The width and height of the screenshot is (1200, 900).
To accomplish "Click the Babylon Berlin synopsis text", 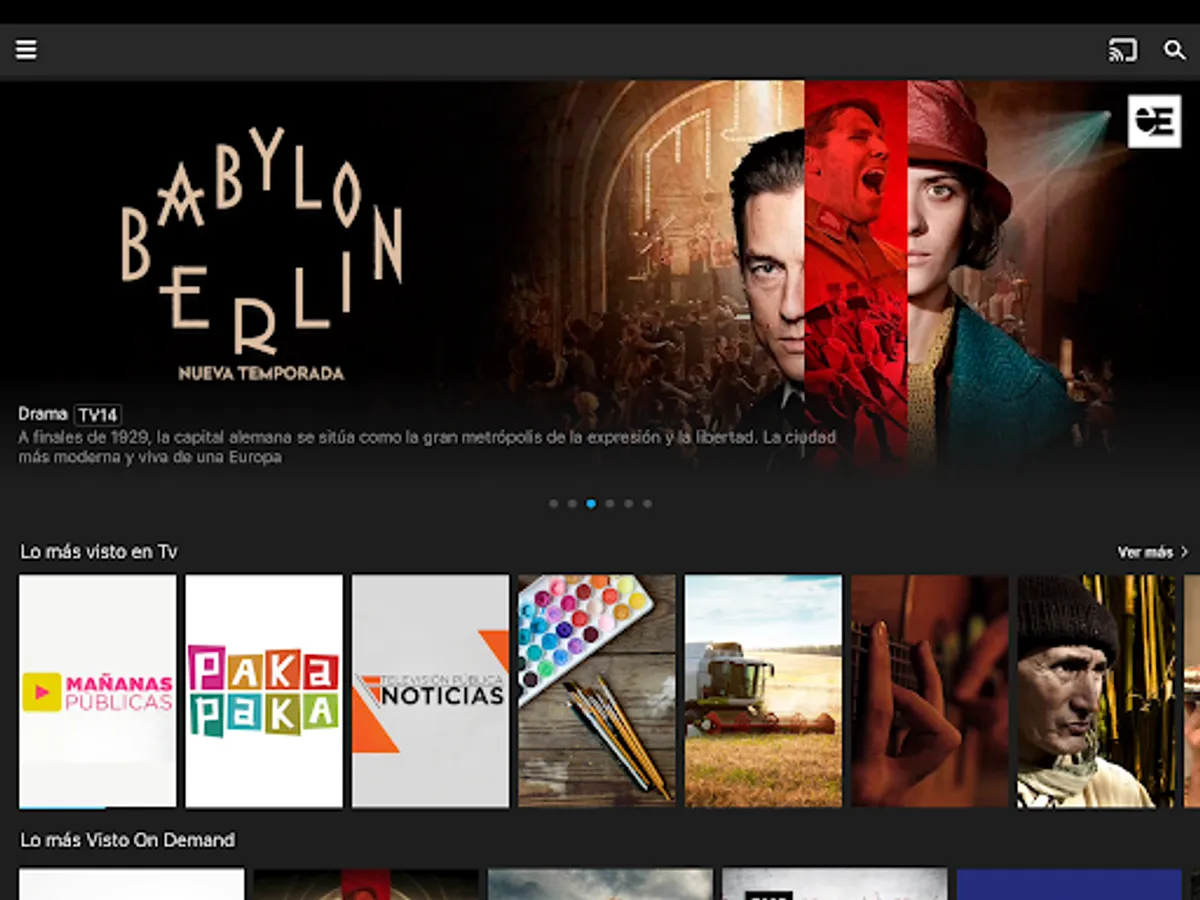I will [427, 447].
